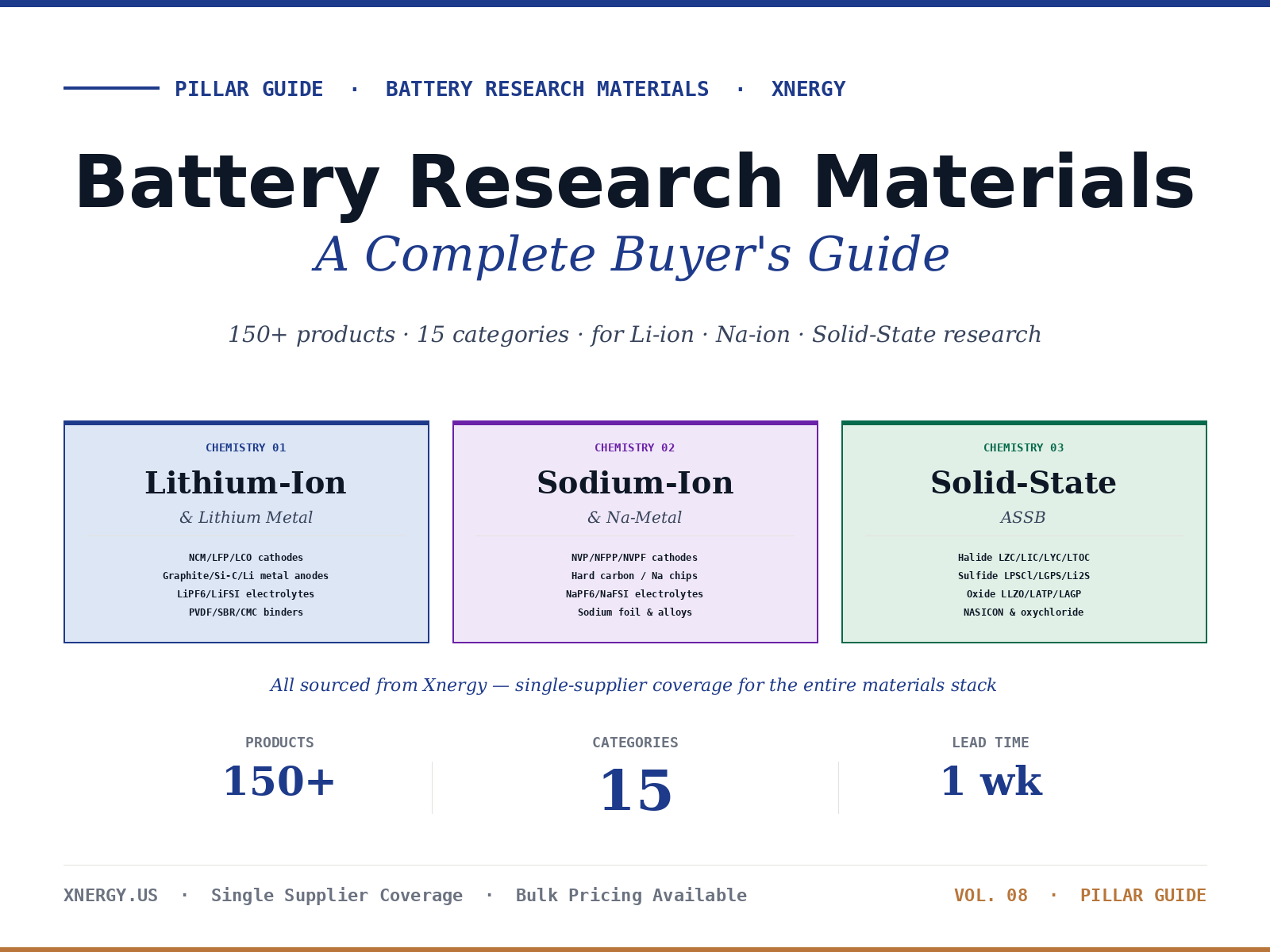Click the "VOL. 08" footer label
Screen dimensions: 1270x952
coord(991,896)
